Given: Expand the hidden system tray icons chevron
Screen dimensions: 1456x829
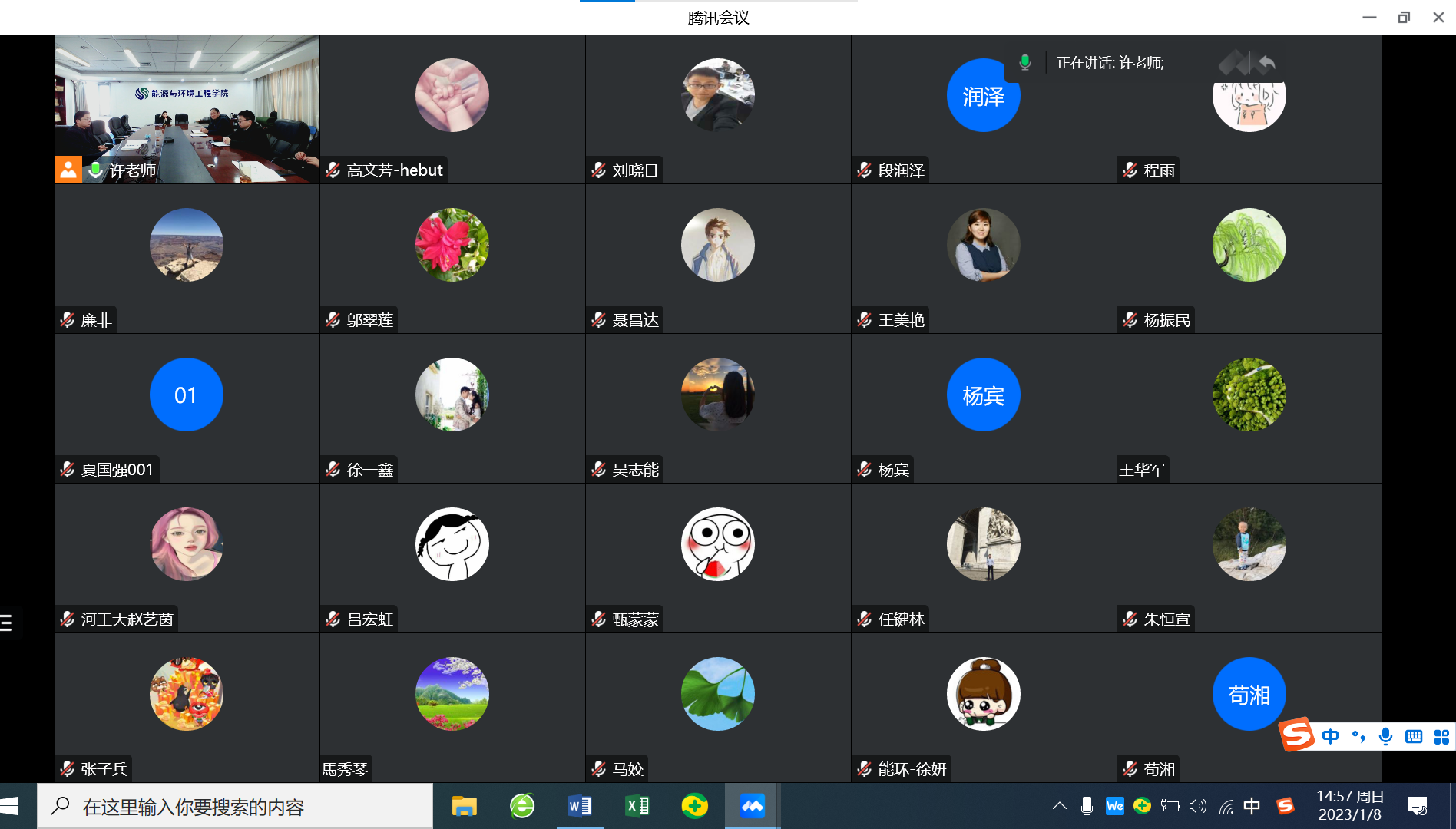Looking at the screenshot, I should (x=1060, y=806).
